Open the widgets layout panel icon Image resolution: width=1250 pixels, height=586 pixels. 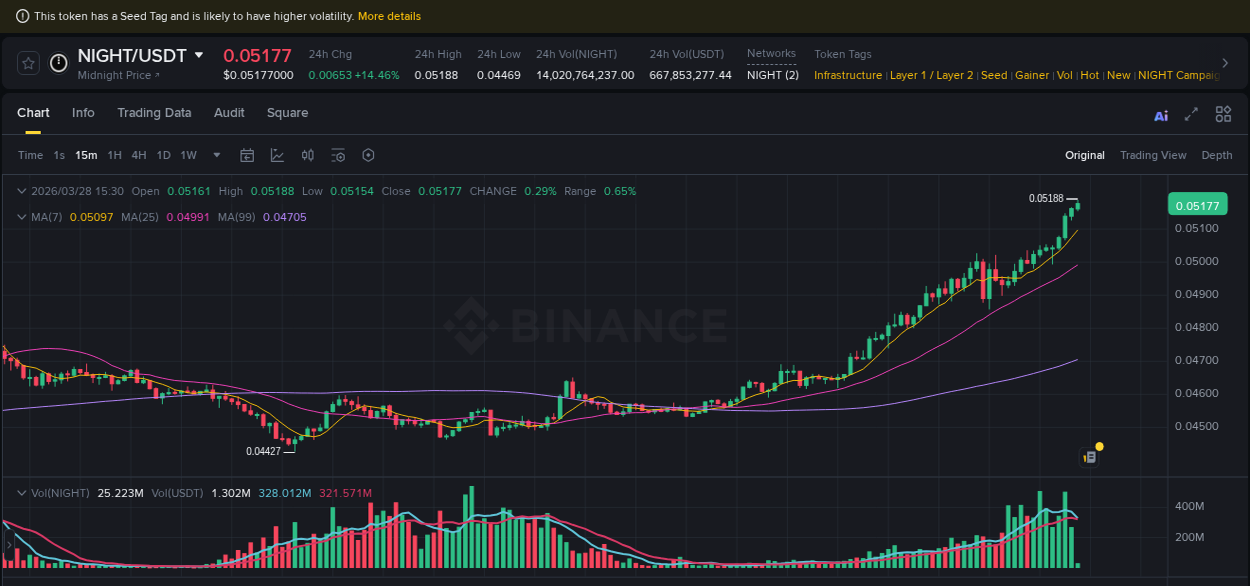(1223, 114)
